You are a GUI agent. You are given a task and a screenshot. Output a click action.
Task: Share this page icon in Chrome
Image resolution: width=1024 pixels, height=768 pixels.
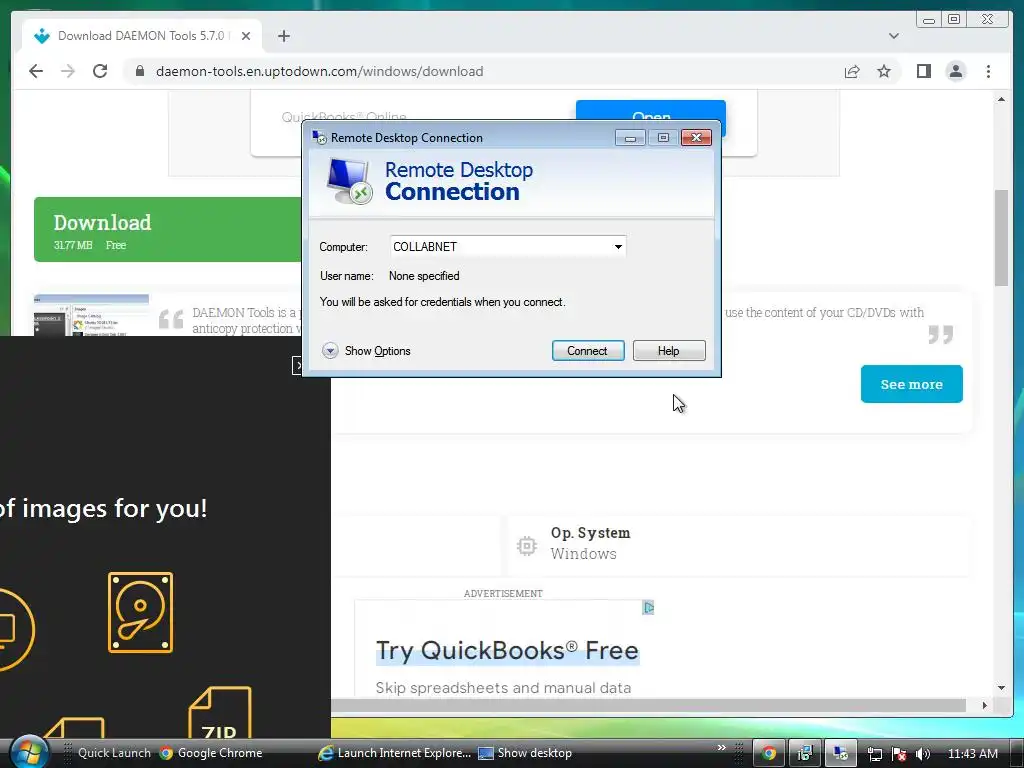[x=852, y=71]
